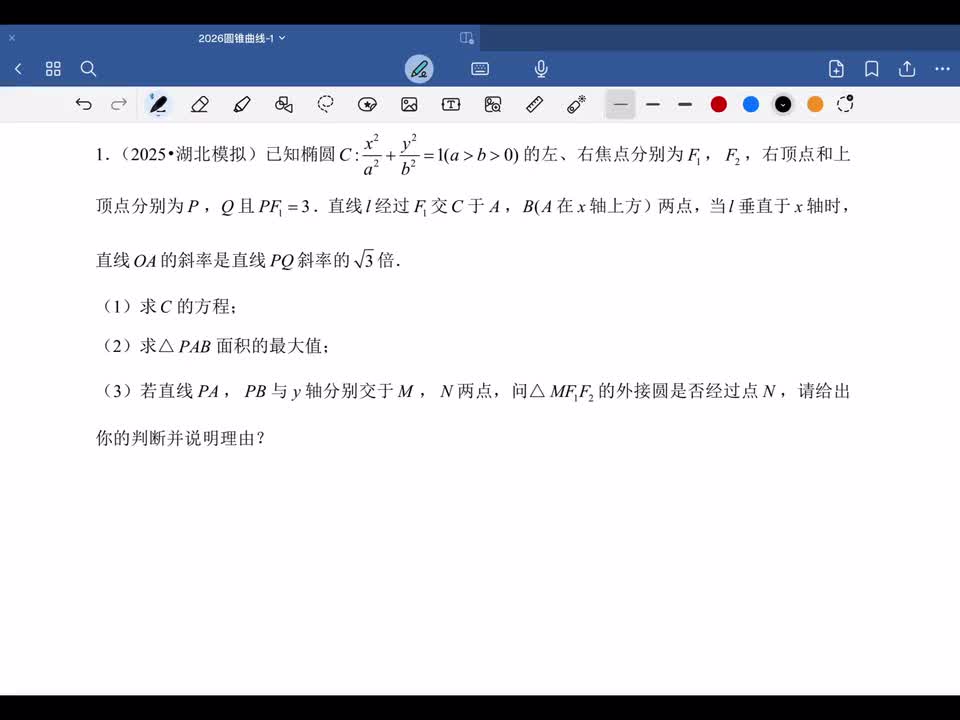Viewport: 960px width, 720px height.
Task: Pick the red pen color
Action: coord(719,105)
